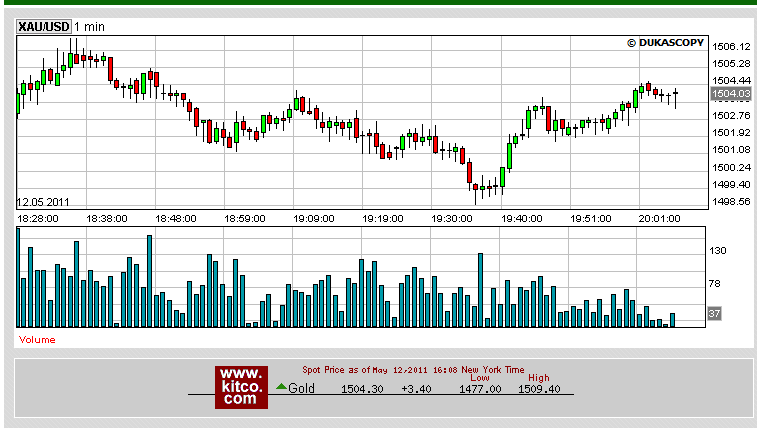Click the Gold spot price 1504.30

point(361,389)
